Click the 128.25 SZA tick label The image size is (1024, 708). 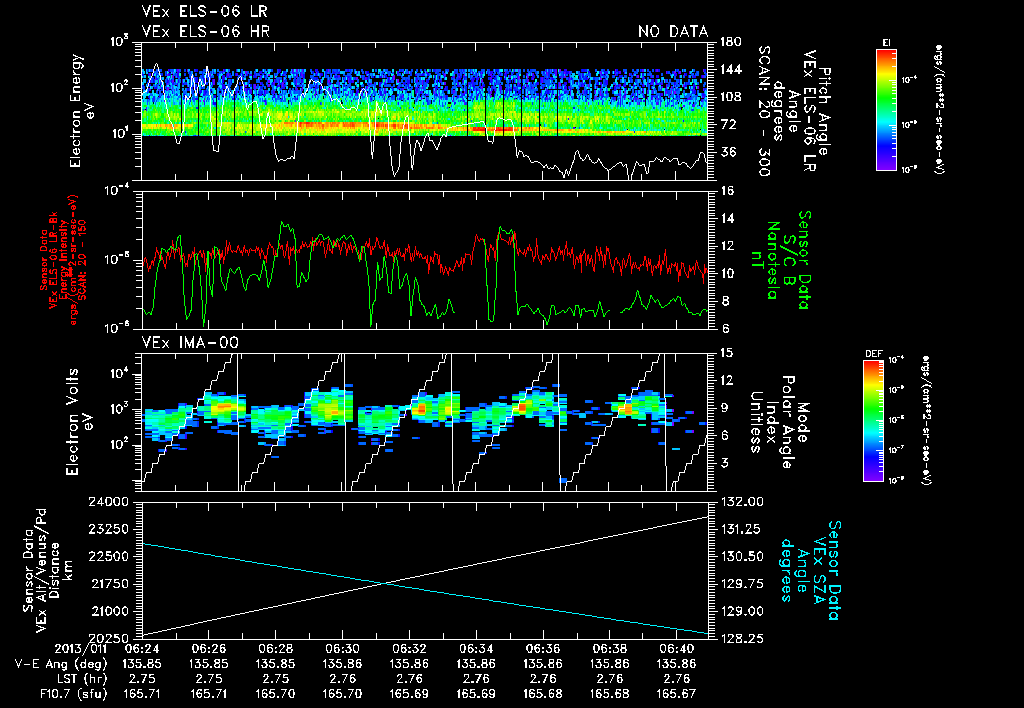741,638
